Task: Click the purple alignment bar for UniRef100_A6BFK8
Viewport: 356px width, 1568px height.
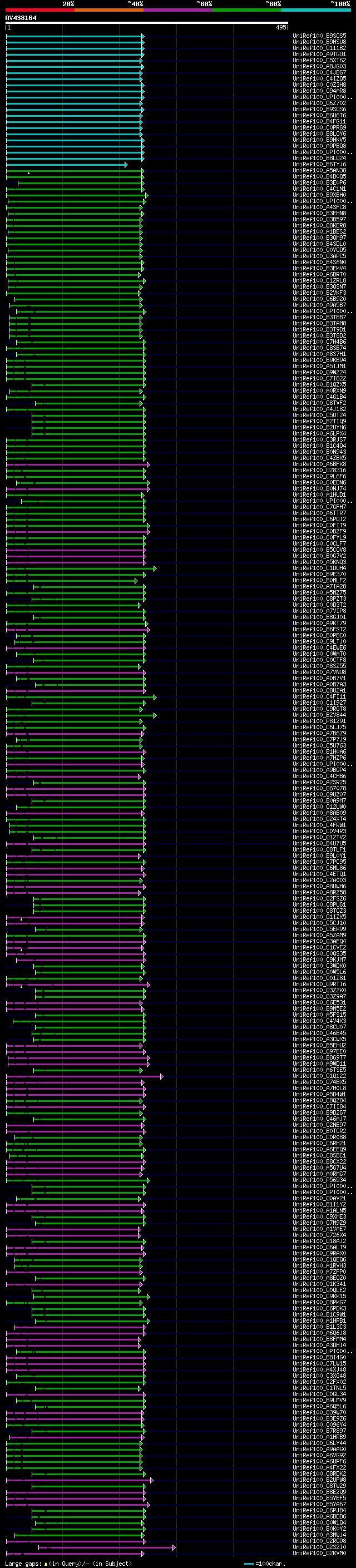Action: click(78, 464)
